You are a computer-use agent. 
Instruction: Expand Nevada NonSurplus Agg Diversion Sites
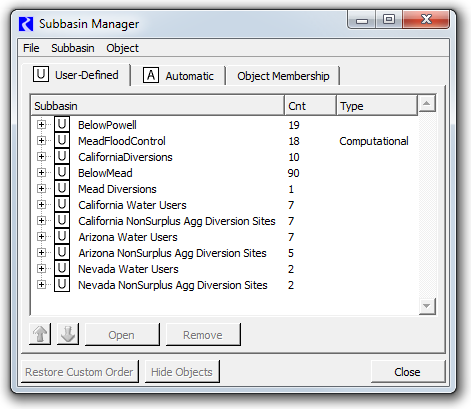click(41, 285)
